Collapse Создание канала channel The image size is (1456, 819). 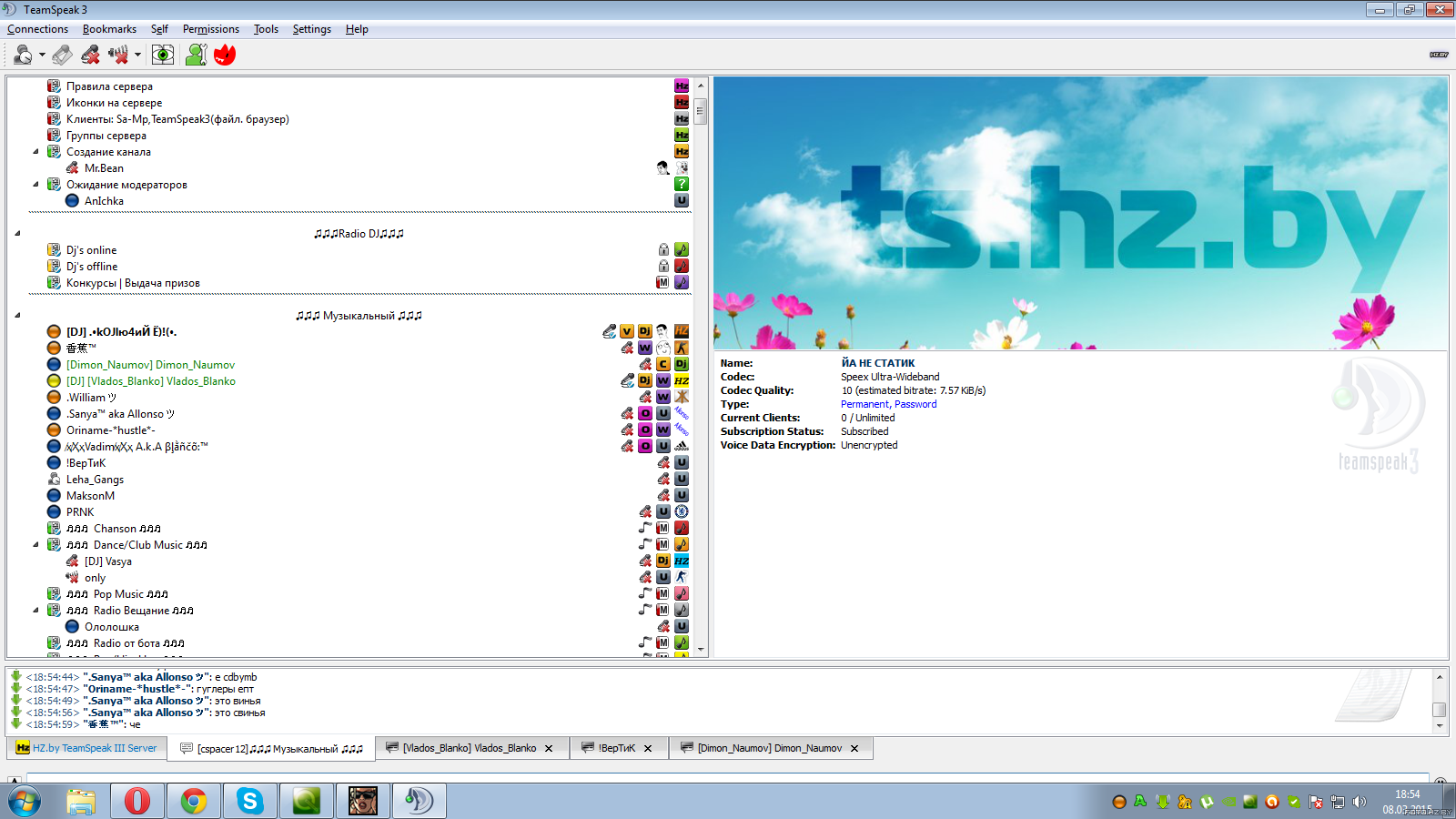click(35, 152)
